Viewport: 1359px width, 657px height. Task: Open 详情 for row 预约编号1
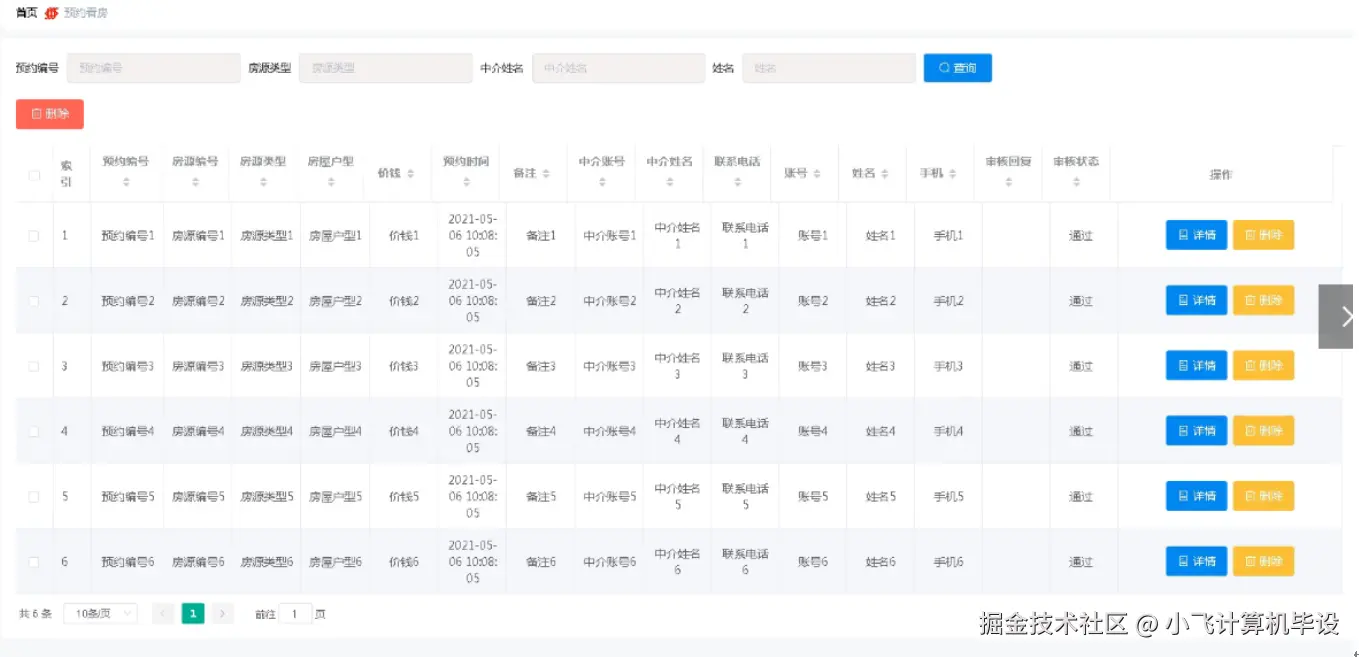point(1196,235)
